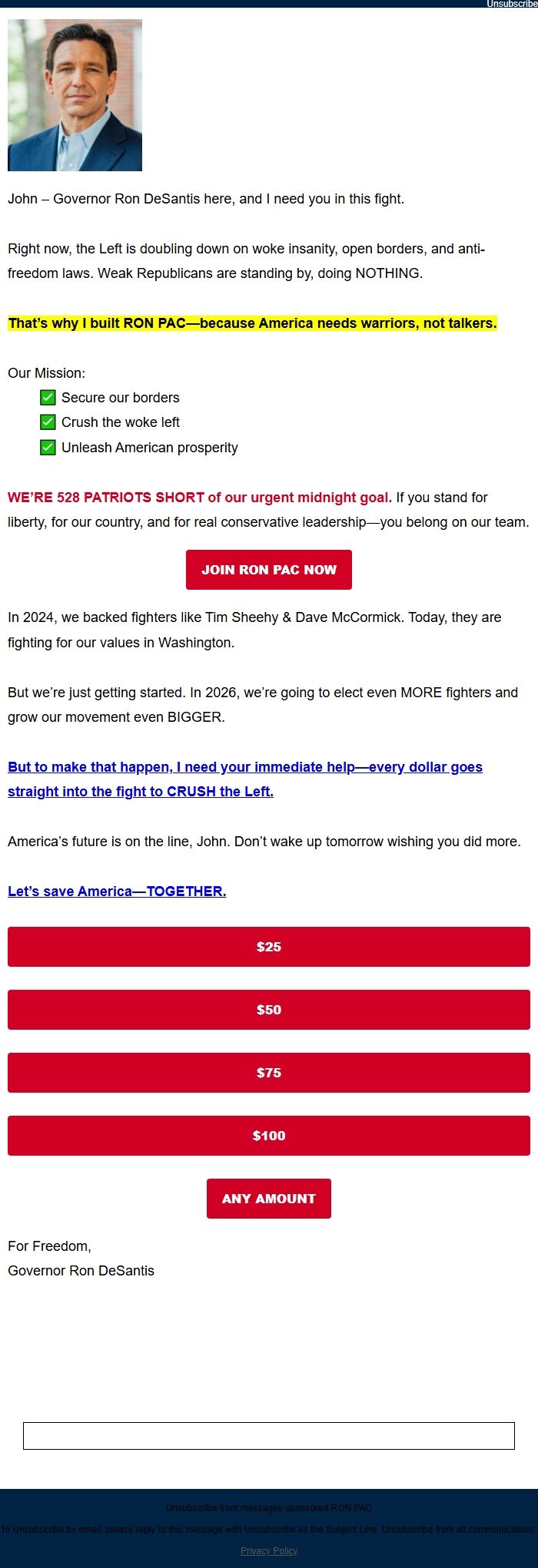Click the green checkmark beside Unleash American prosperity
538x1568 pixels.
click(48, 448)
